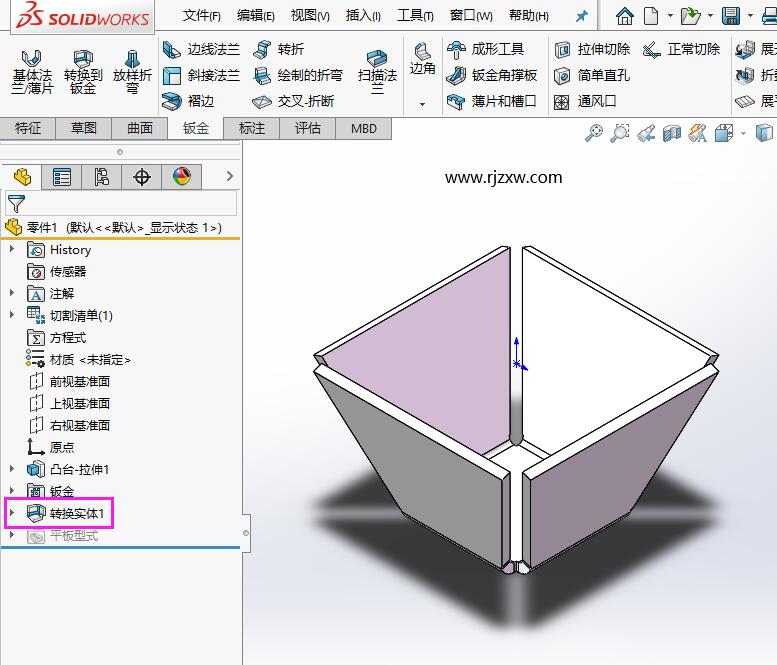Screen dimensions: 777x665
Task: Select the 斜接法兰 miter flange tool
Action: pyautogui.click(x=201, y=75)
